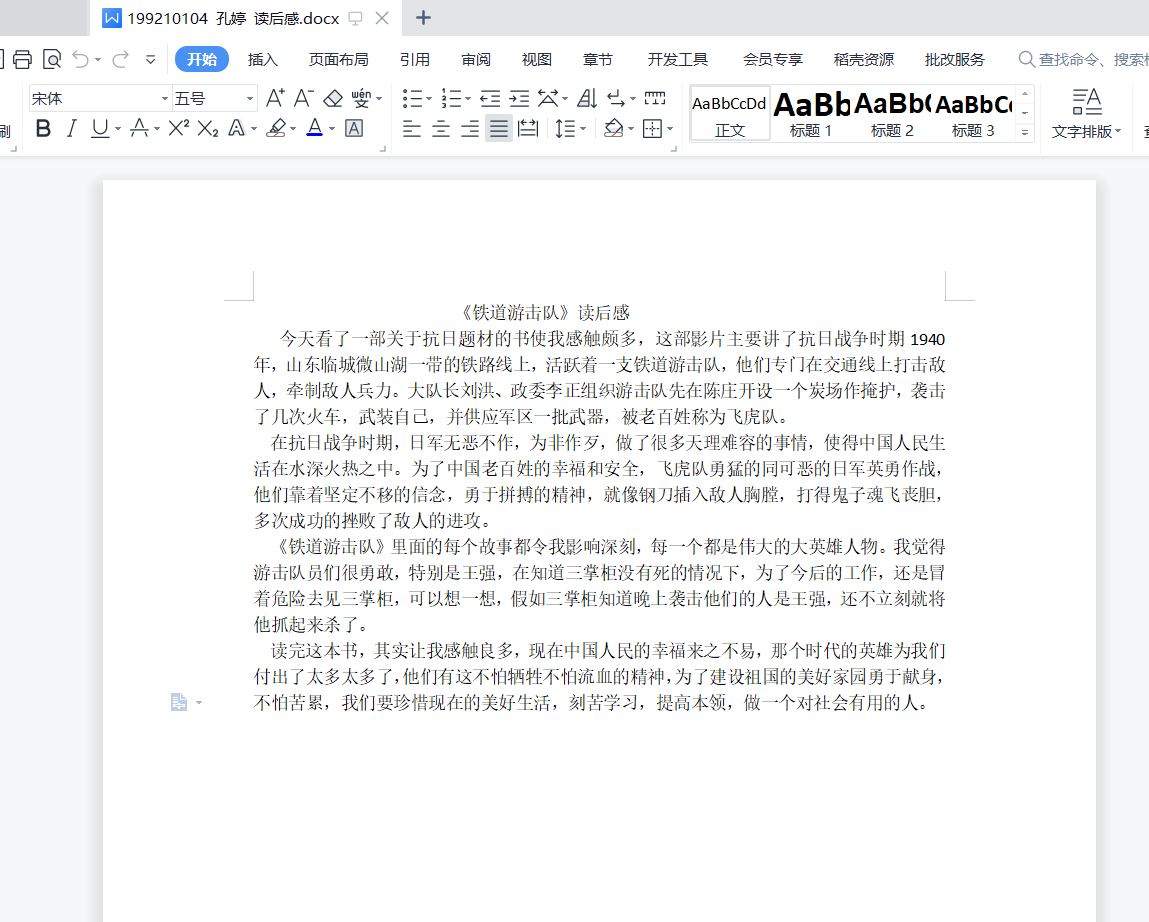Apply superscript formatting
The image size is (1149, 922).
(x=179, y=128)
